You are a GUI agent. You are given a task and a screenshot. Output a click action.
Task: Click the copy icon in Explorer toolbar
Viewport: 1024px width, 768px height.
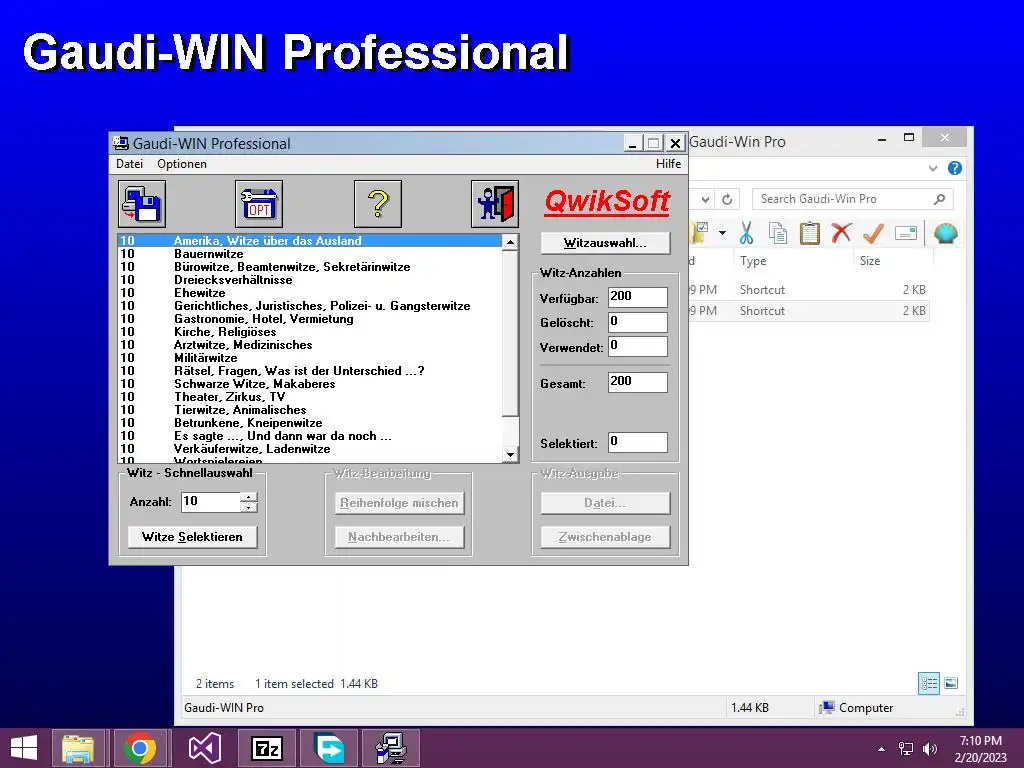coord(777,232)
